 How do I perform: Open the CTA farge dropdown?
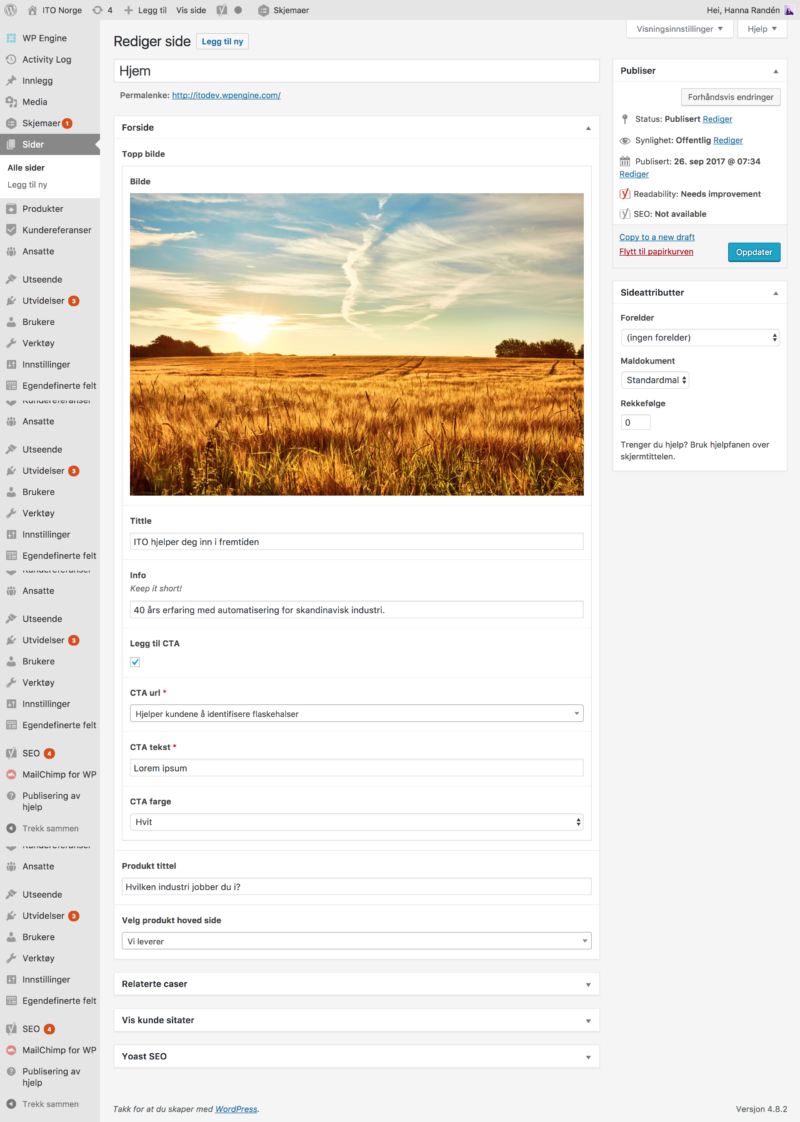[356, 822]
